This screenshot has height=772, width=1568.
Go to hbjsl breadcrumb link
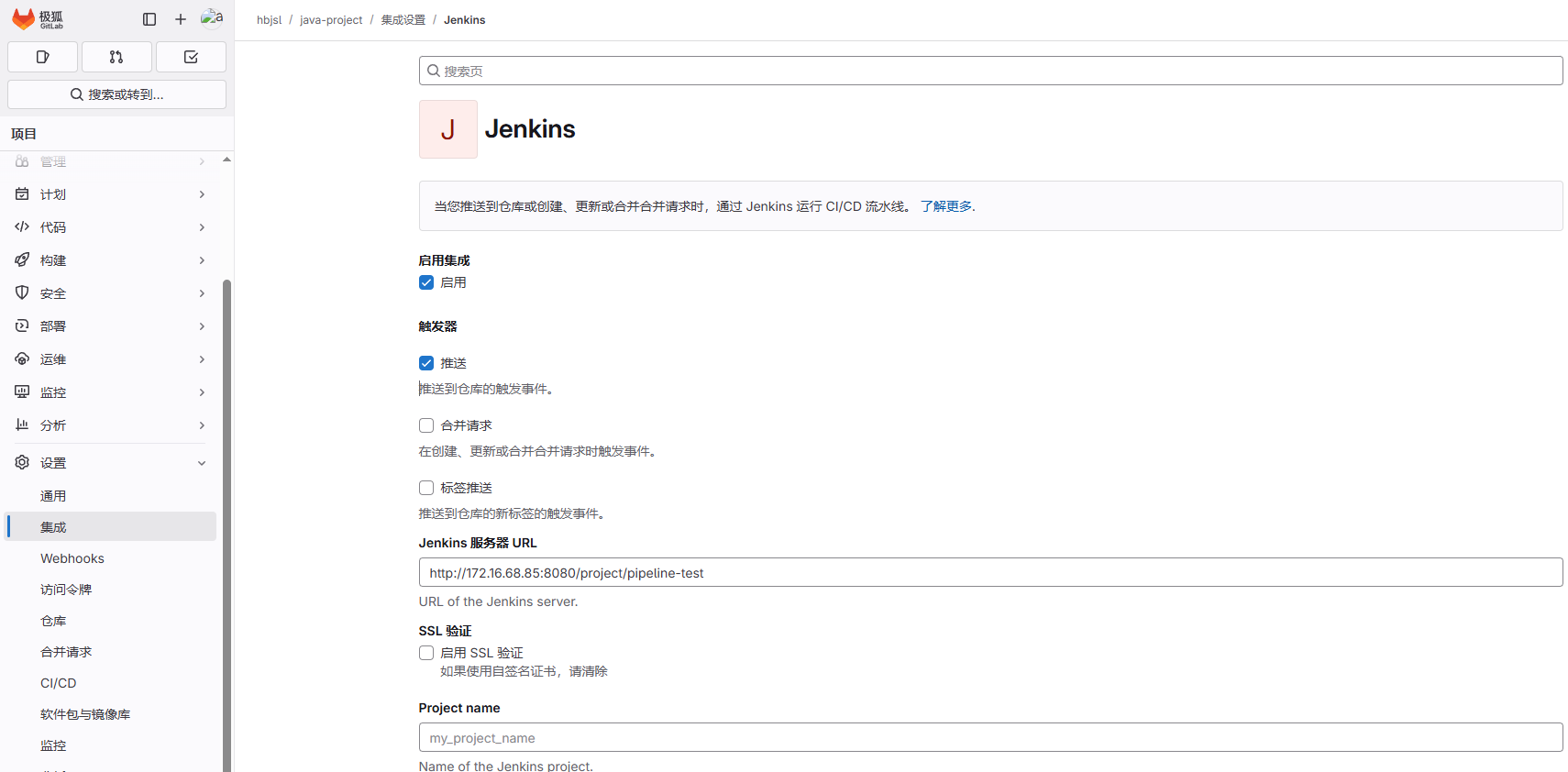[x=269, y=20]
